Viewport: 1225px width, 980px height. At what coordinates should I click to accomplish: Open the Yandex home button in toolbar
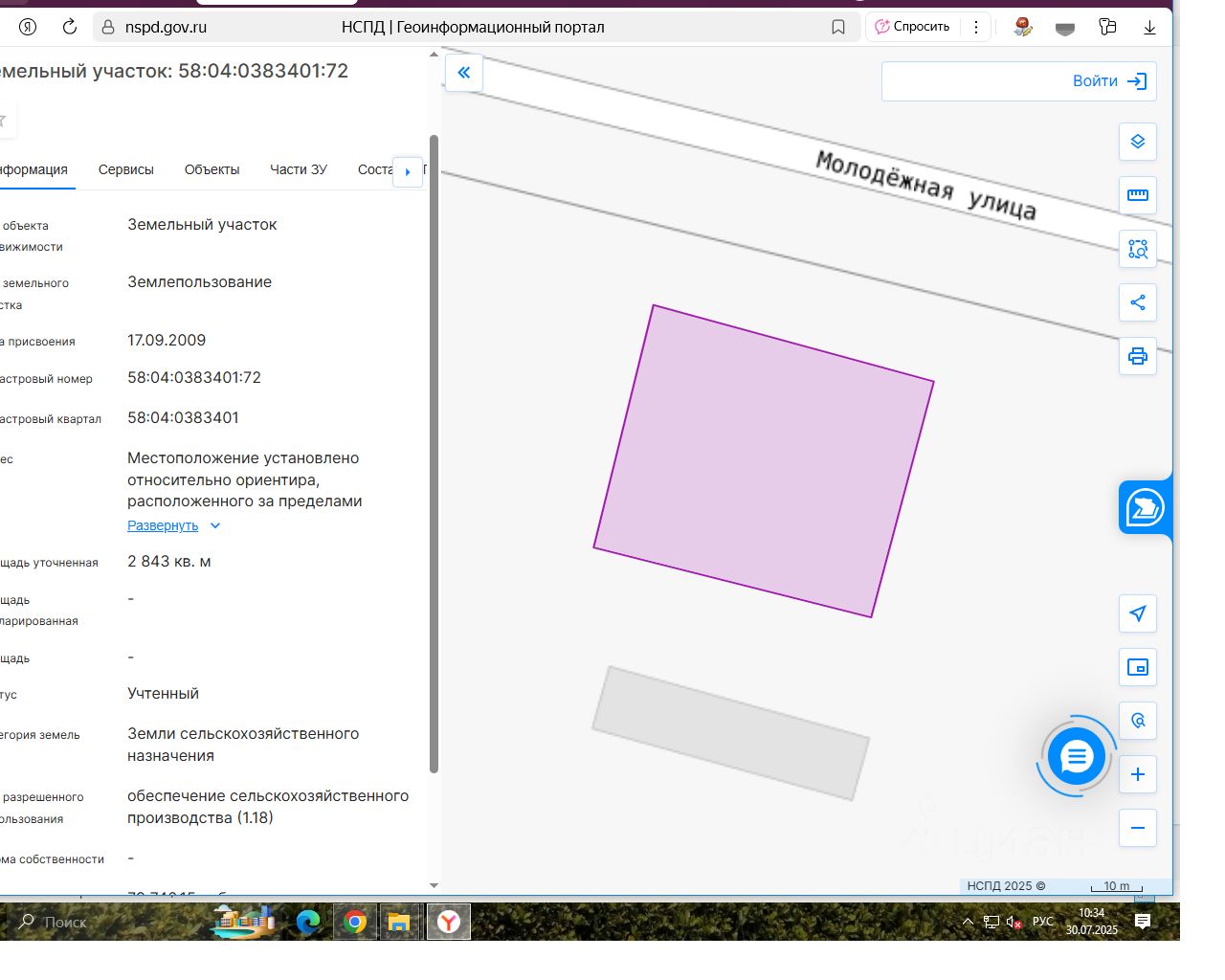point(28,27)
